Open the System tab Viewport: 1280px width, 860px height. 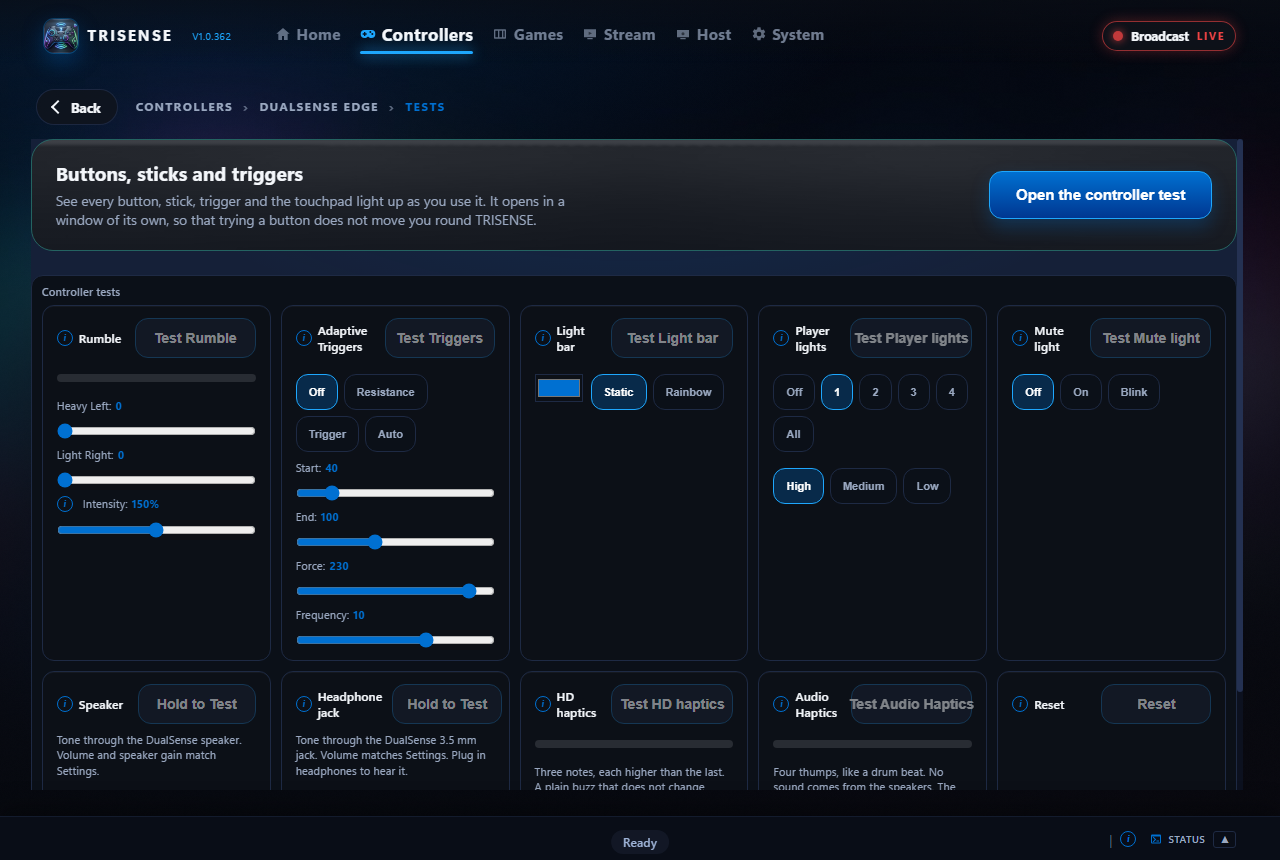(x=788, y=35)
